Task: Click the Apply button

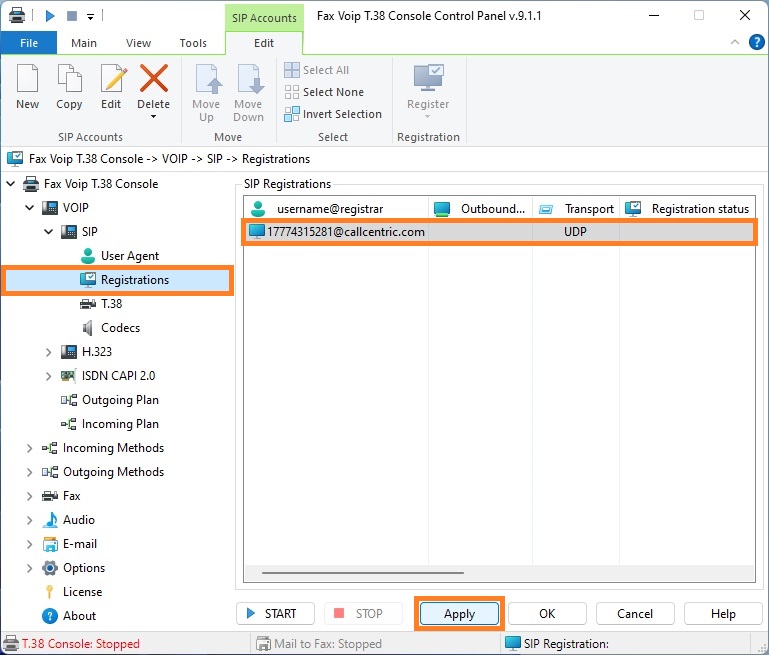Action: pyautogui.click(x=460, y=614)
